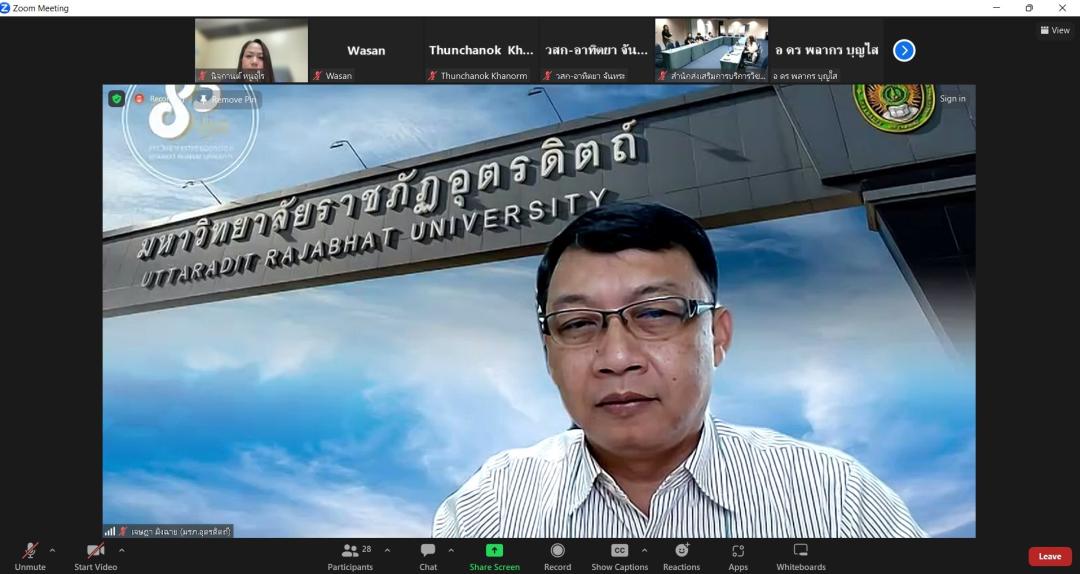Screen dimensions: 1080x574
Task: Show next participants with blue arrow
Action: 904,50
